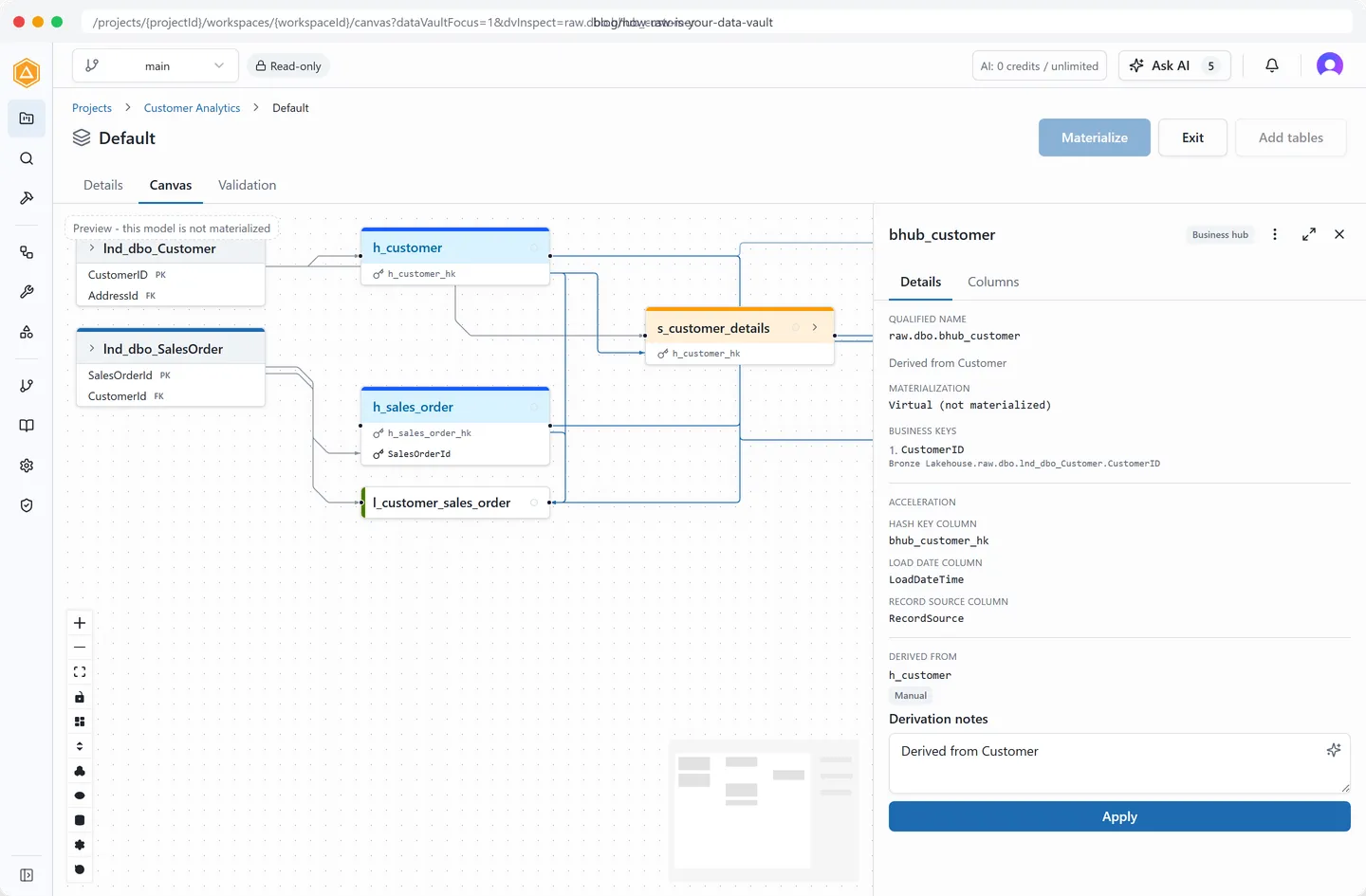The width and height of the screenshot is (1366, 896).
Task: Expand the bhub_customer panel to fullscreen
Action: click(x=1309, y=234)
